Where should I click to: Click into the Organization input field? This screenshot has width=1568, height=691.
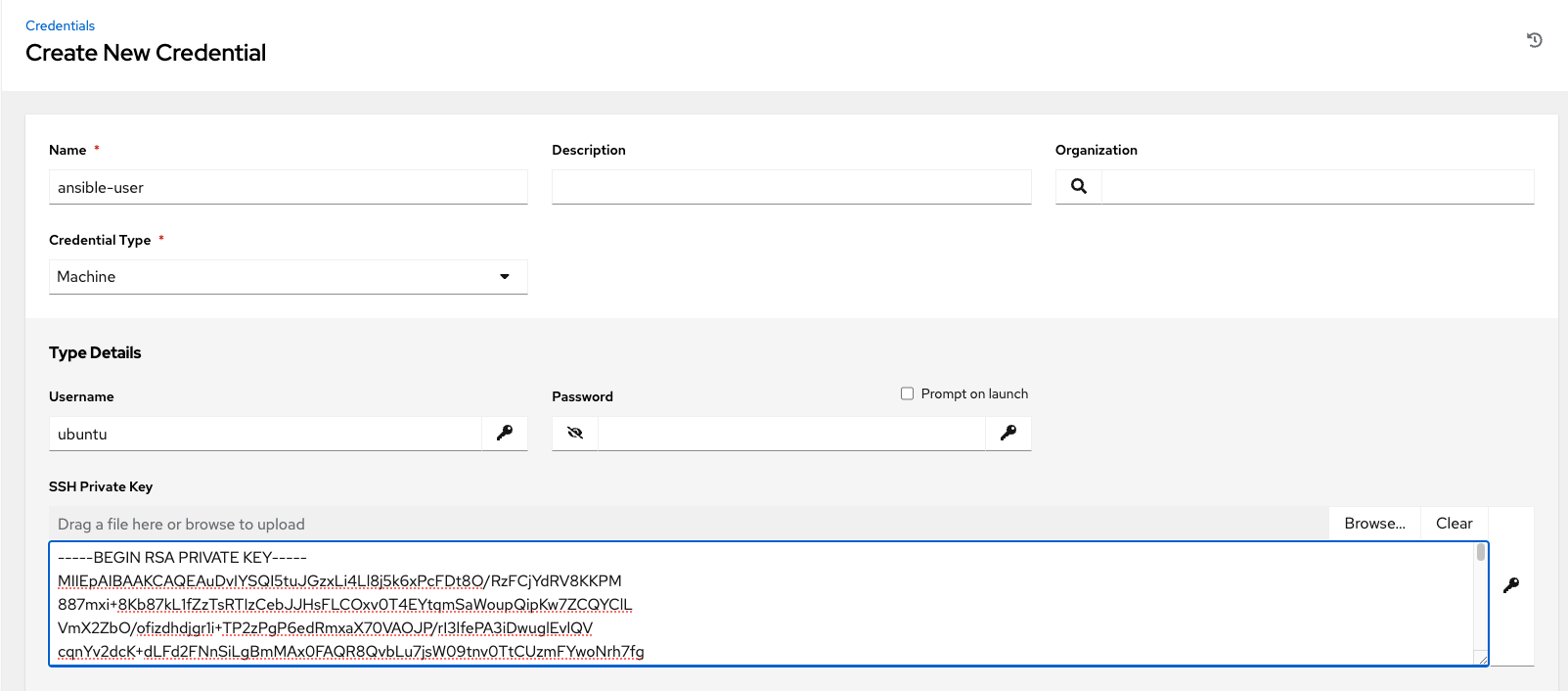click(x=1318, y=187)
